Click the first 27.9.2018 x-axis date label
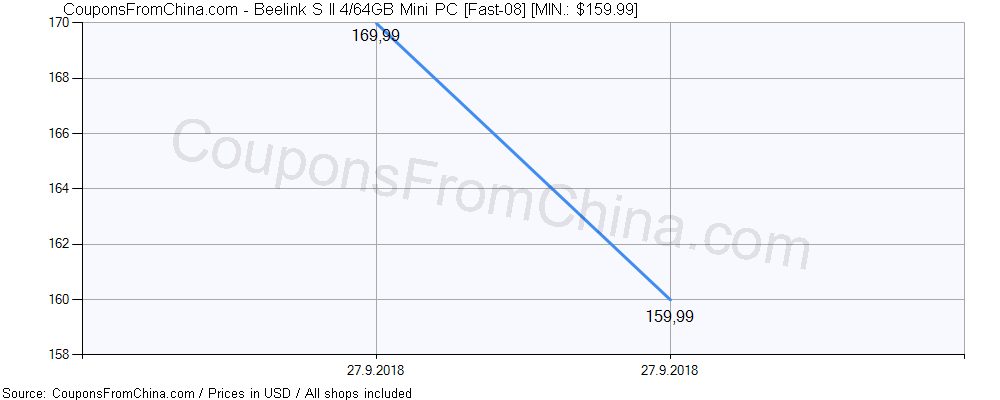The height and width of the screenshot is (400, 1000). [376, 370]
